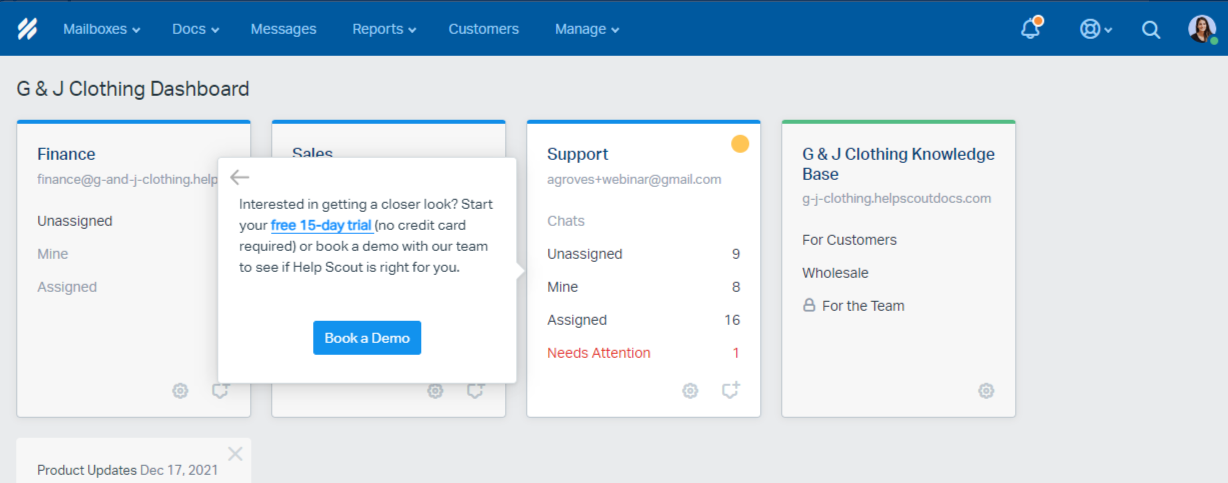Open the help lifesaver icon menu
Screen dimensions: 1228x483
point(1096,29)
